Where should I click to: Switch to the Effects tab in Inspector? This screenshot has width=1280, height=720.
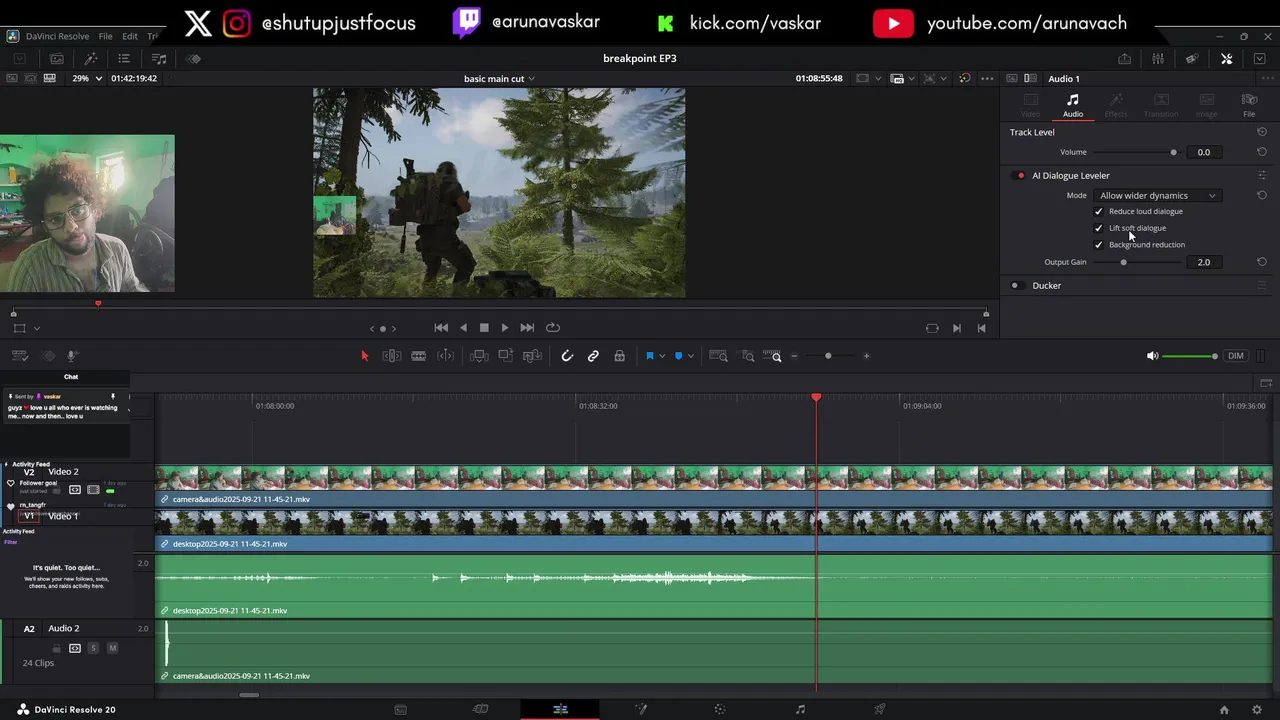[x=1116, y=105]
